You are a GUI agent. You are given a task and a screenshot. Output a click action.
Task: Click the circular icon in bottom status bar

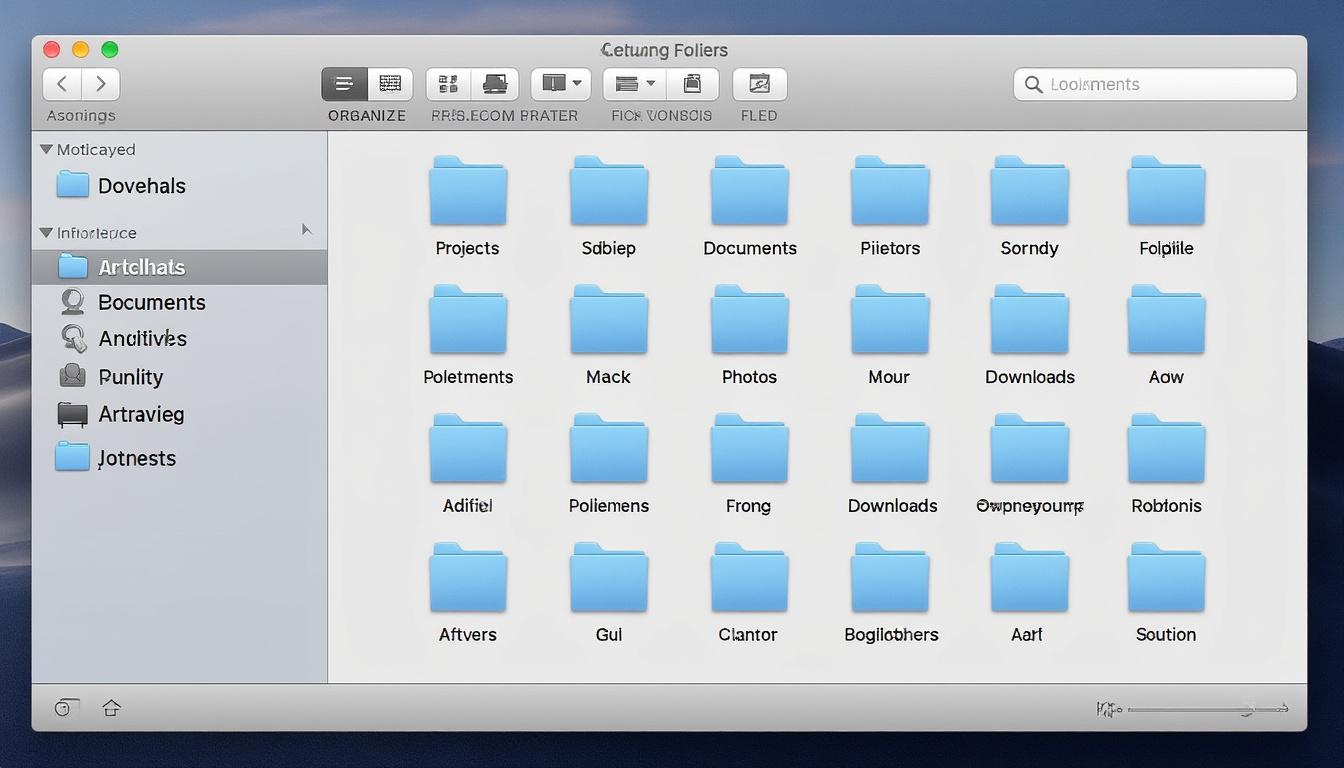63,708
